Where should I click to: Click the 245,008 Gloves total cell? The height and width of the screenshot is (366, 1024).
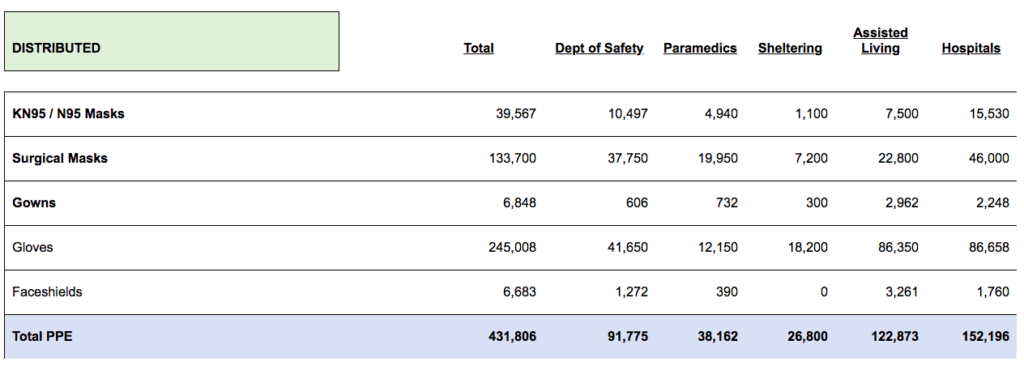click(x=513, y=247)
